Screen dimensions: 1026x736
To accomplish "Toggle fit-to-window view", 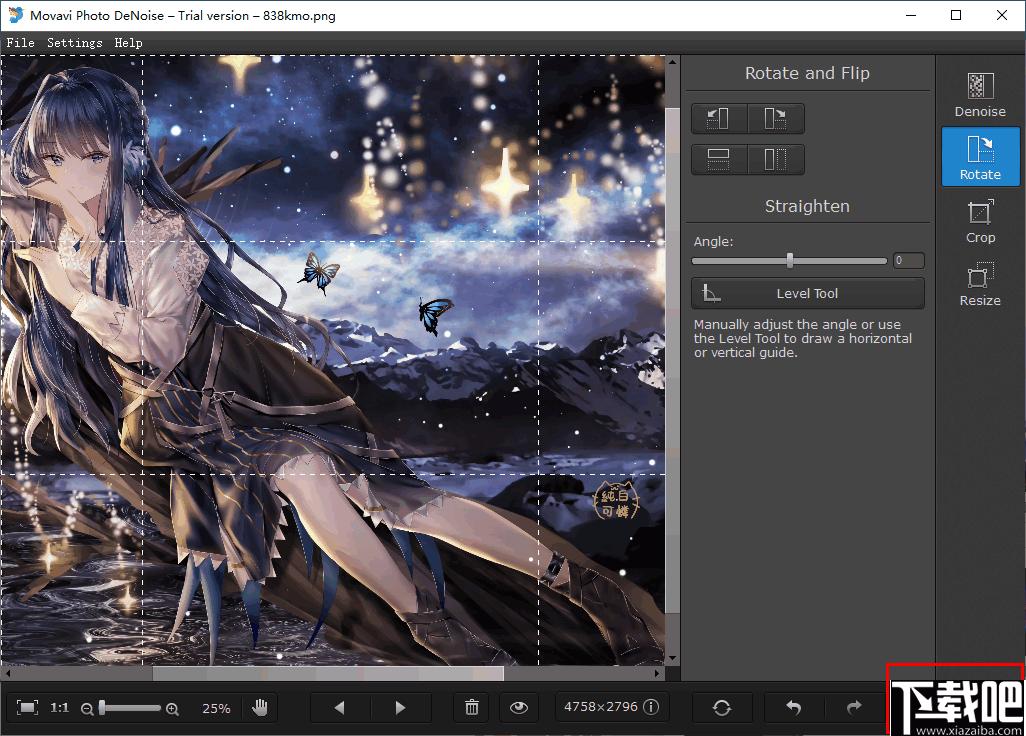I will 27,707.
